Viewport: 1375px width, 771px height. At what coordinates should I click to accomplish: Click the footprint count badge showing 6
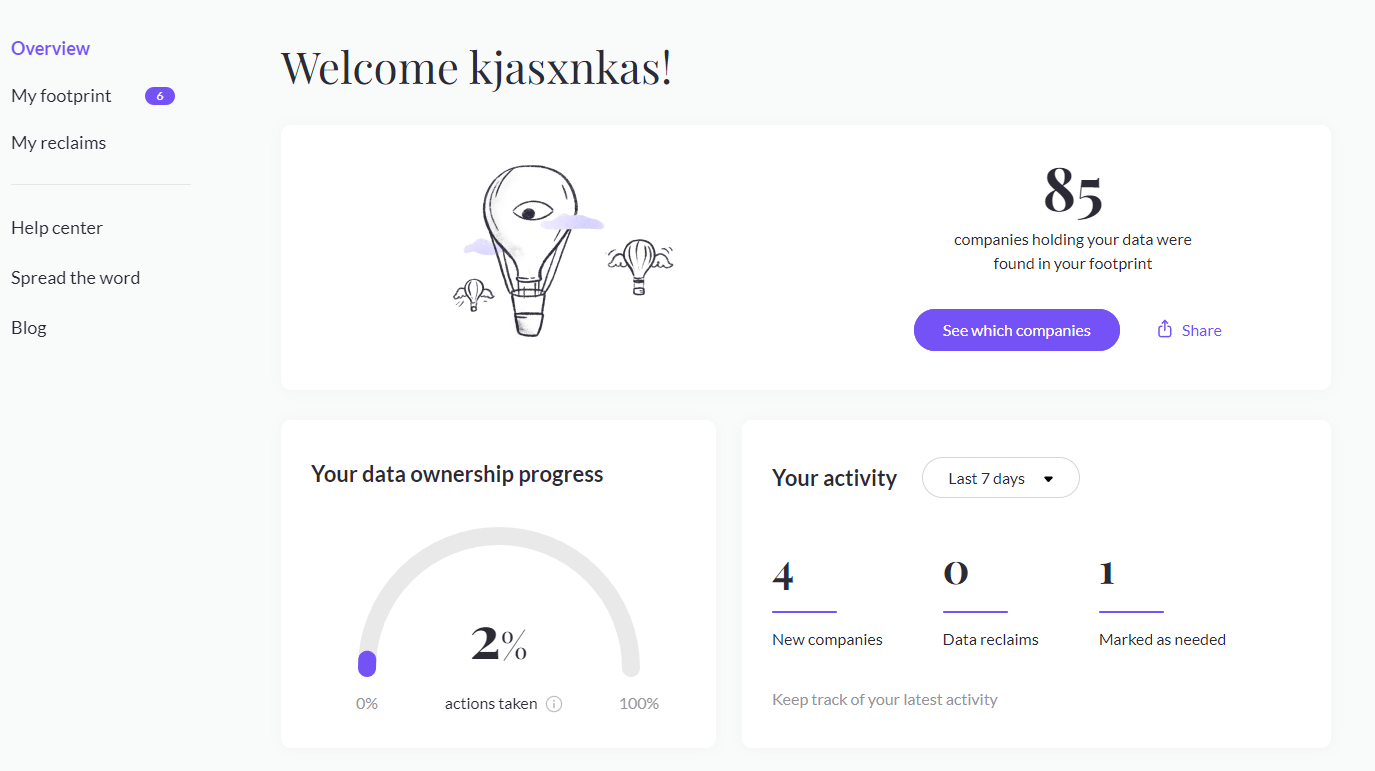(160, 96)
